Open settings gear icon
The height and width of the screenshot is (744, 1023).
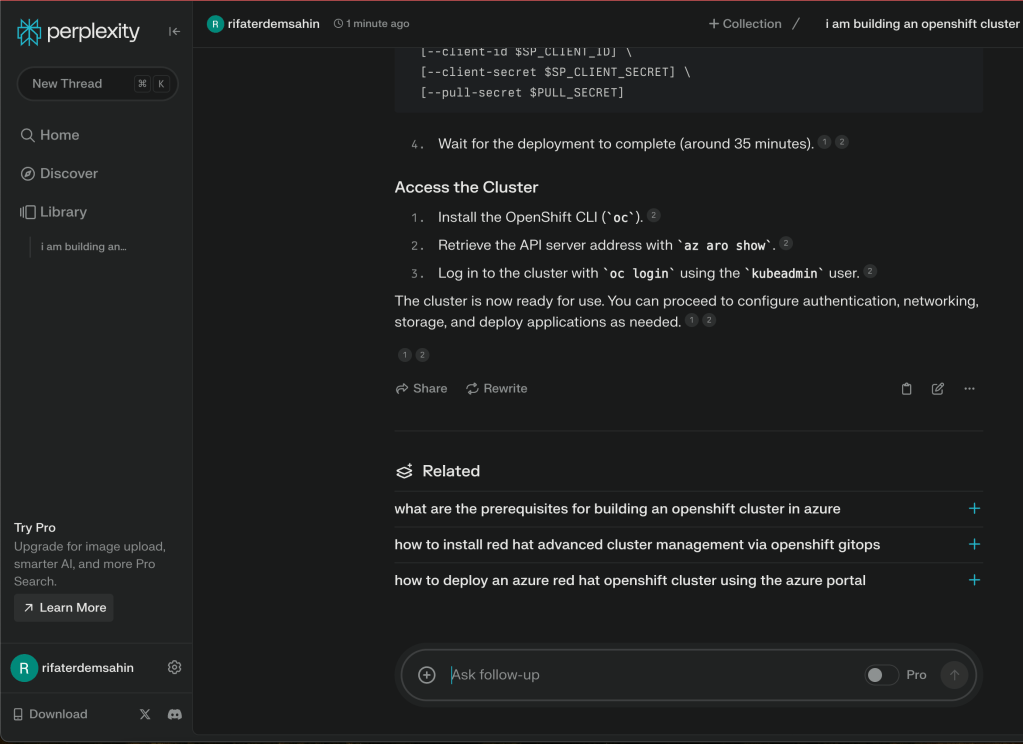click(x=174, y=668)
